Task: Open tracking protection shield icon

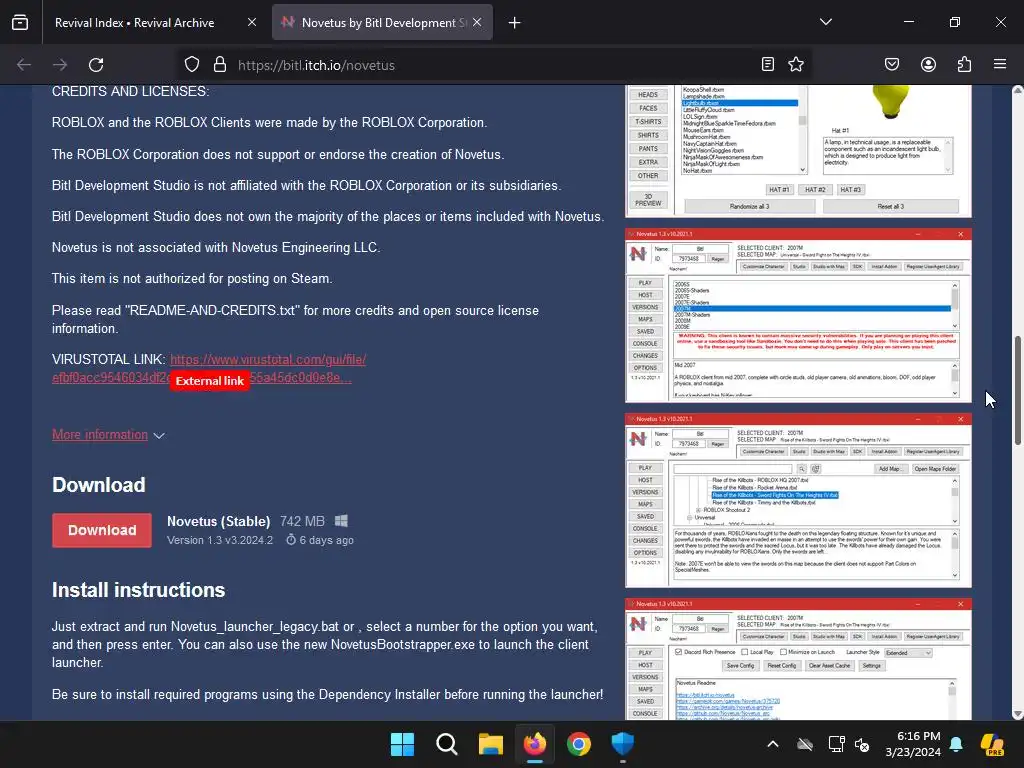Action: tap(191, 65)
